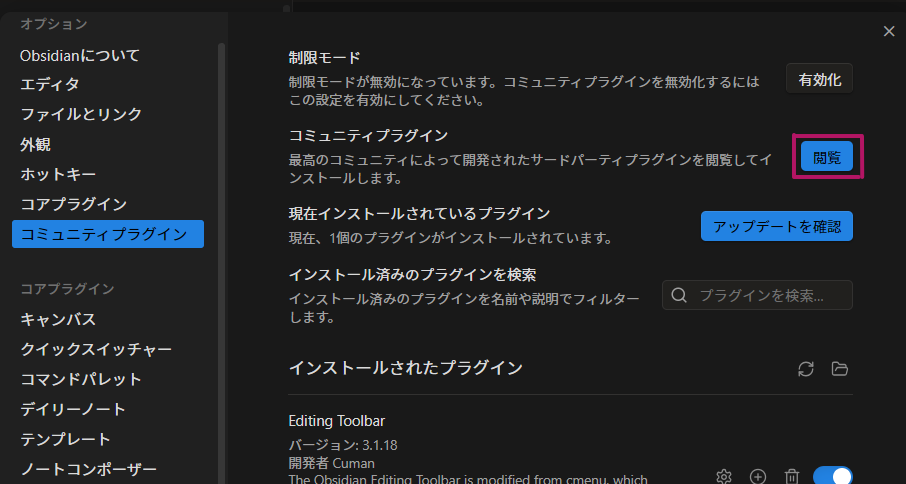
Task: Open the ホットキー settings section
Action: (59, 174)
